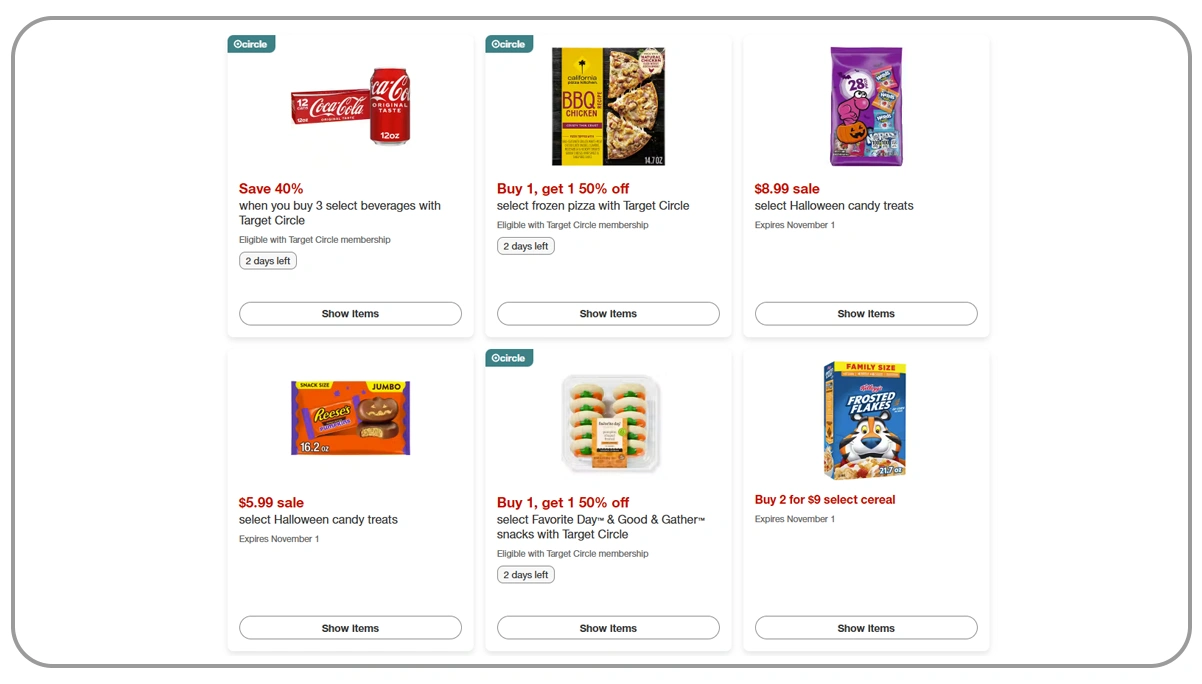Click the Coca-Cola 12-pack product image
Image resolution: width=1202 pixels, height=684 pixels.
(x=350, y=106)
